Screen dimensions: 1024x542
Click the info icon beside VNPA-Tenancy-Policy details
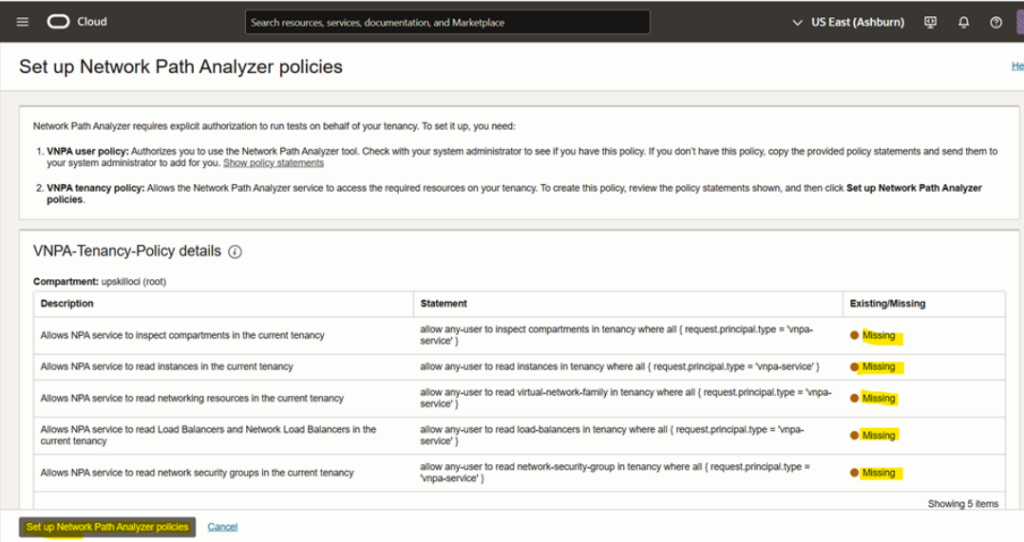[x=235, y=252]
